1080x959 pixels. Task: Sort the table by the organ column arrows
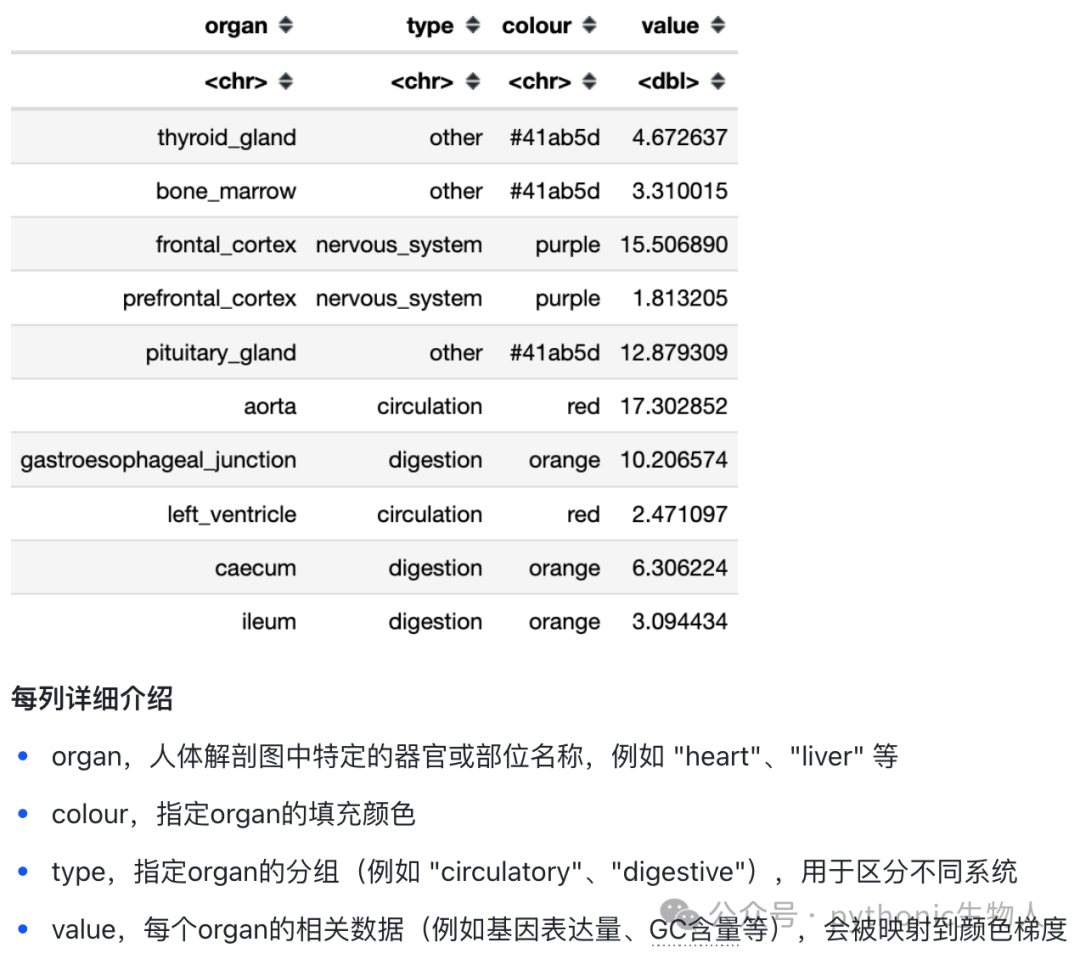(x=286, y=25)
